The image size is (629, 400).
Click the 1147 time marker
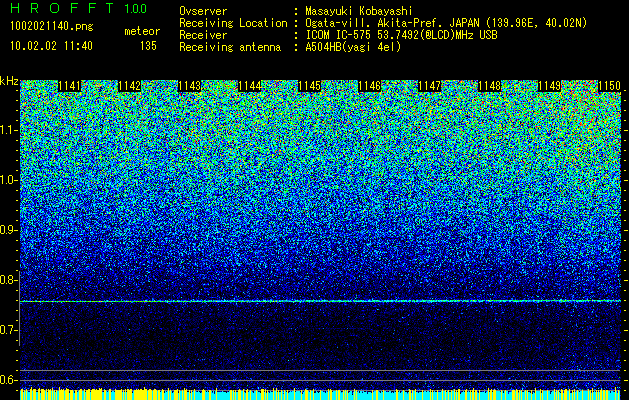430,86
